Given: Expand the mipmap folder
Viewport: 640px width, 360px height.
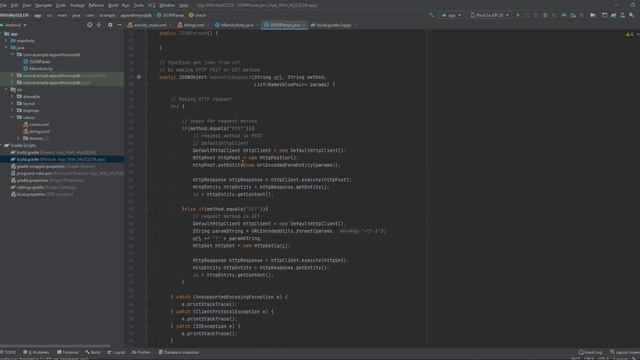Looking at the screenshot, I should click(x=12, y=110).
